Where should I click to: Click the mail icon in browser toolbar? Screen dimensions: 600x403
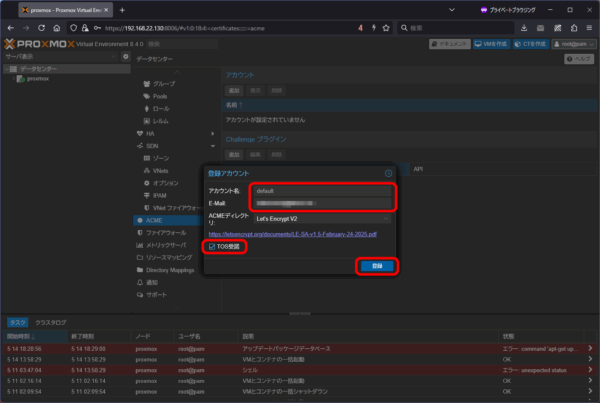click(x=540, y=28)
